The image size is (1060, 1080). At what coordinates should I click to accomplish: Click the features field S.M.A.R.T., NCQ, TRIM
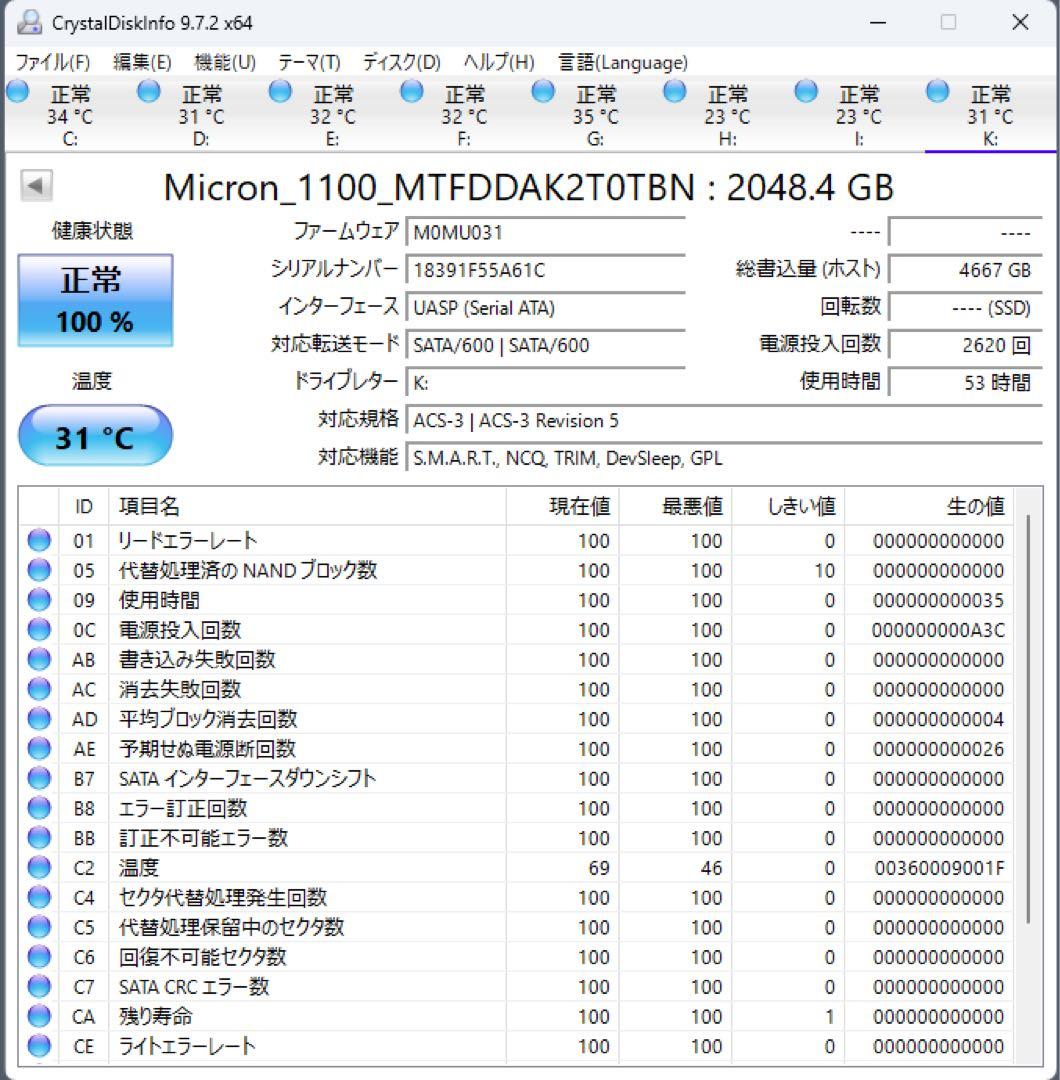pyautogui.click(x=724, y=458)
